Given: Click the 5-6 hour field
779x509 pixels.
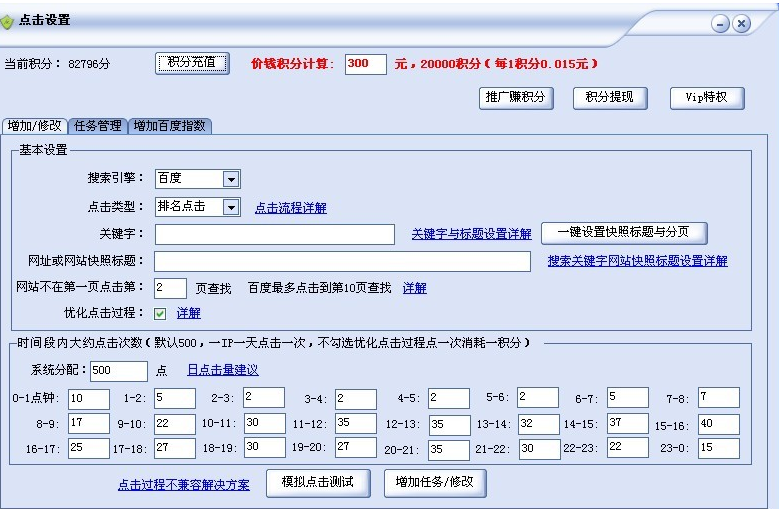Looking at the screenshot, I should 538,397.
